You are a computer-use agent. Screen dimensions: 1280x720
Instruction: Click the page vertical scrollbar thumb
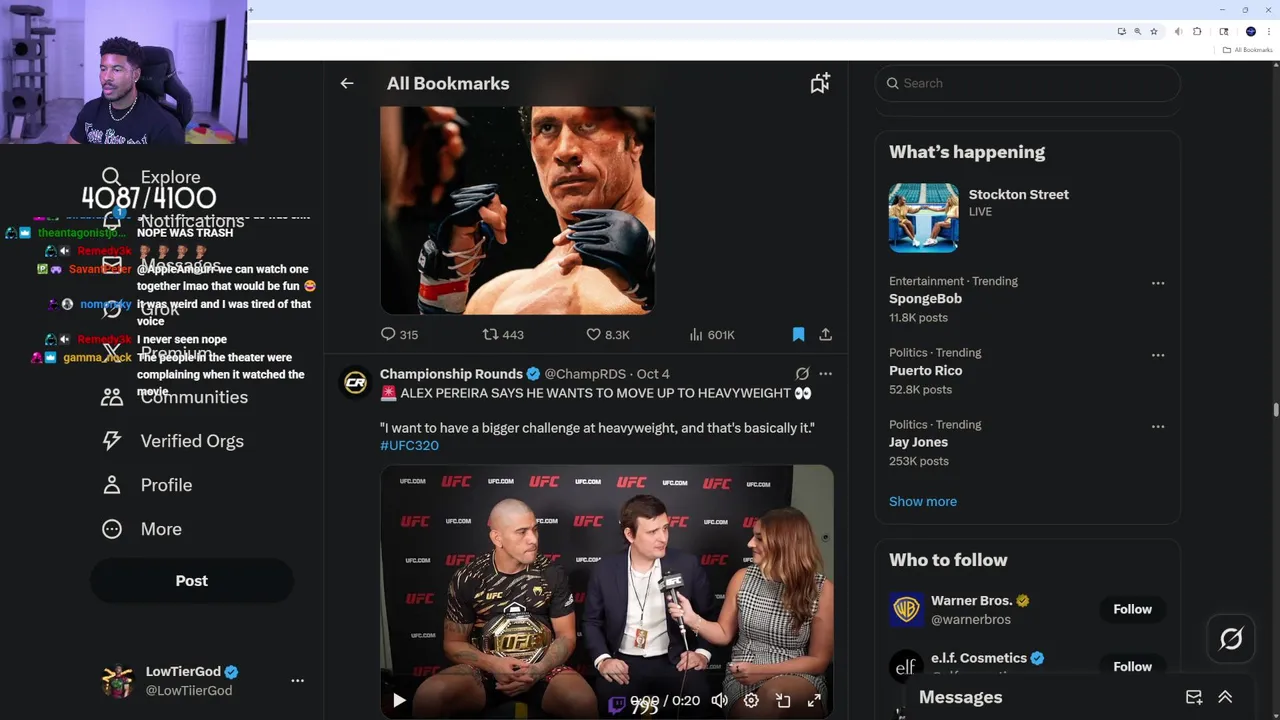(x=1275, y=410)
